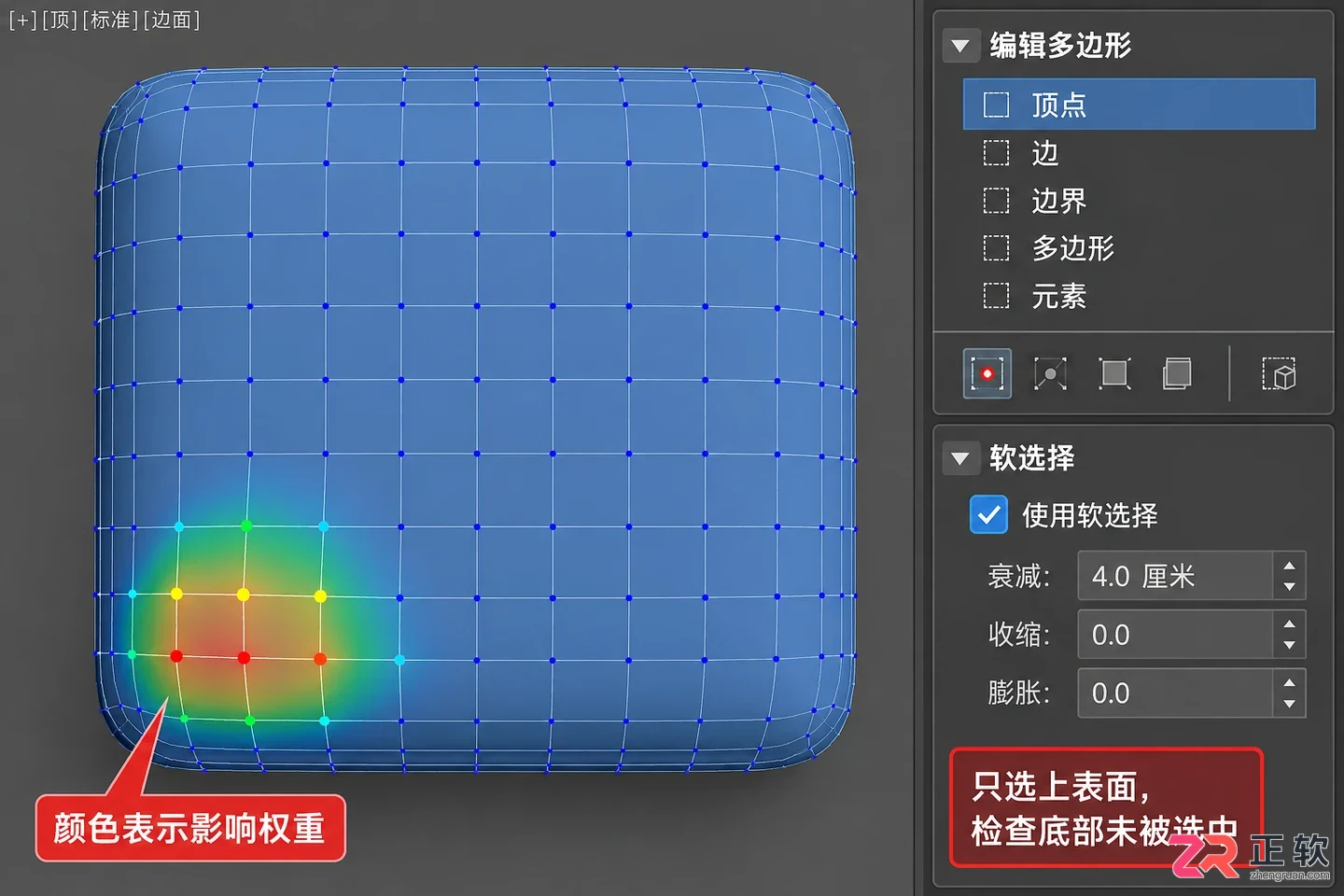
Task: Decrease 收缩 with the down spinner arrow
Action: pyautogui.click(x=1289, y=646)
